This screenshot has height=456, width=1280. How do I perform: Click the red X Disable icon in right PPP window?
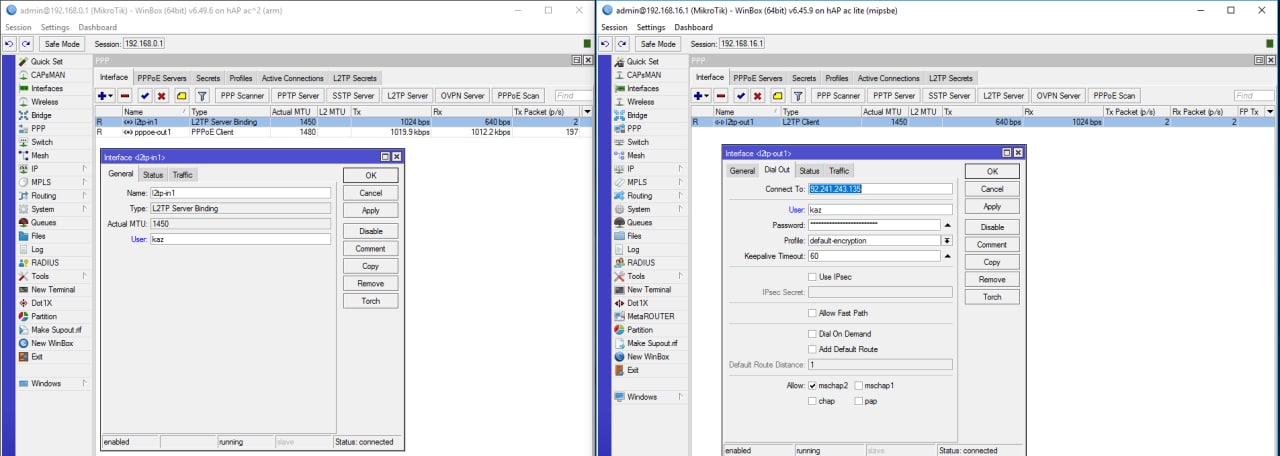click(x=757, y=96)
